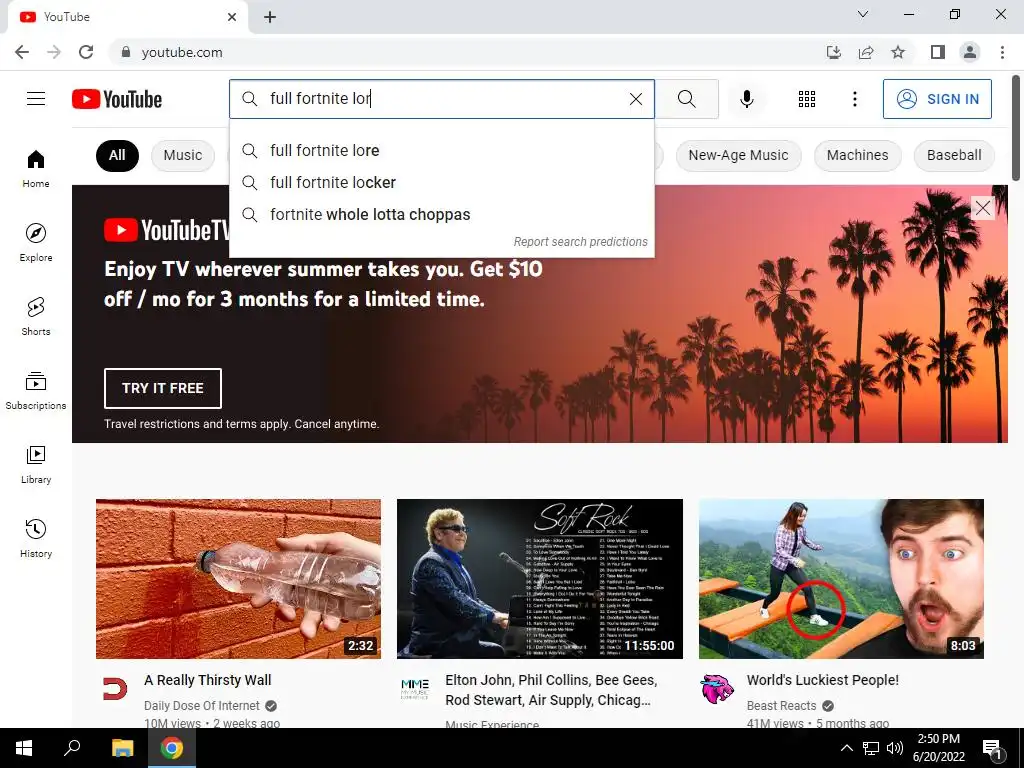This screenshot has height=768, width=1024.
Task: Click TRY IT FREE button
Action: click(163, 388)
